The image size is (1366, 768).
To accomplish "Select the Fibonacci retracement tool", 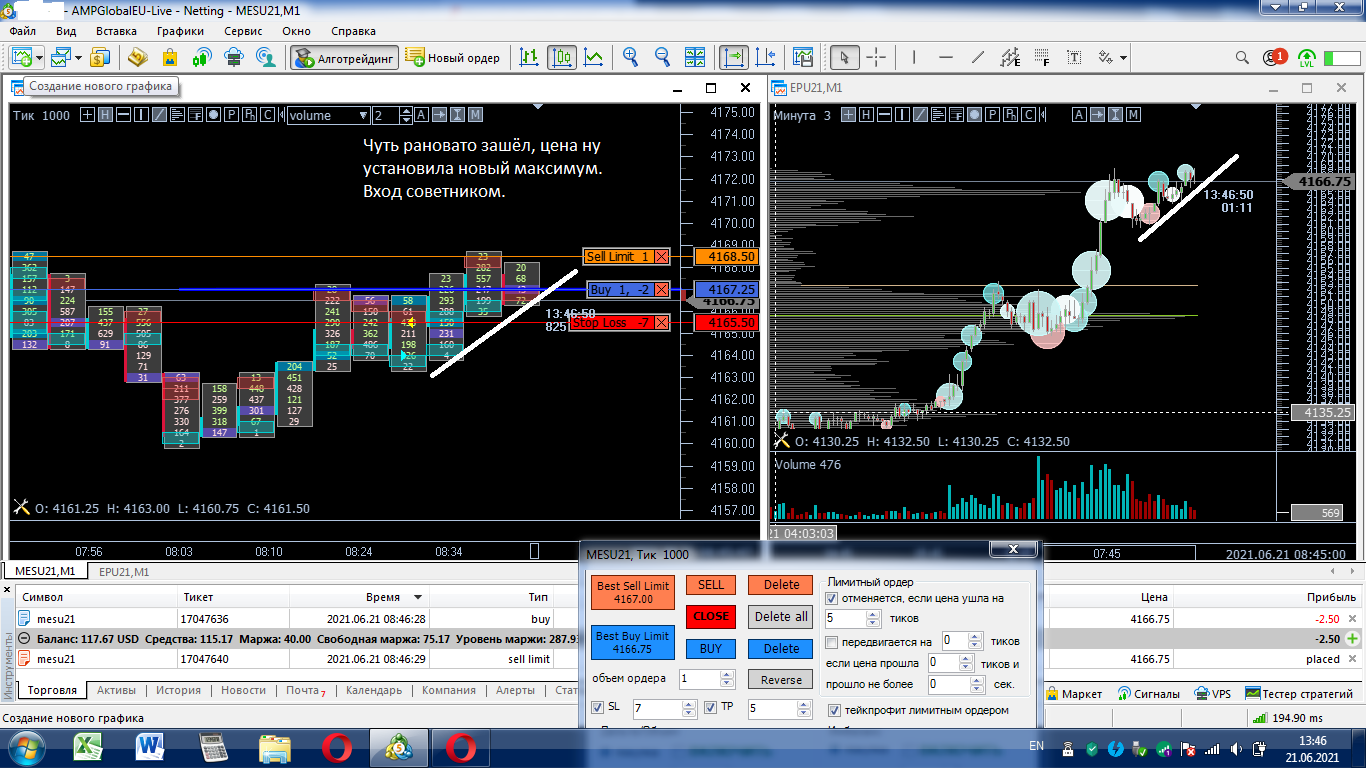I will pyautogui.click(x=1042, y=57).
